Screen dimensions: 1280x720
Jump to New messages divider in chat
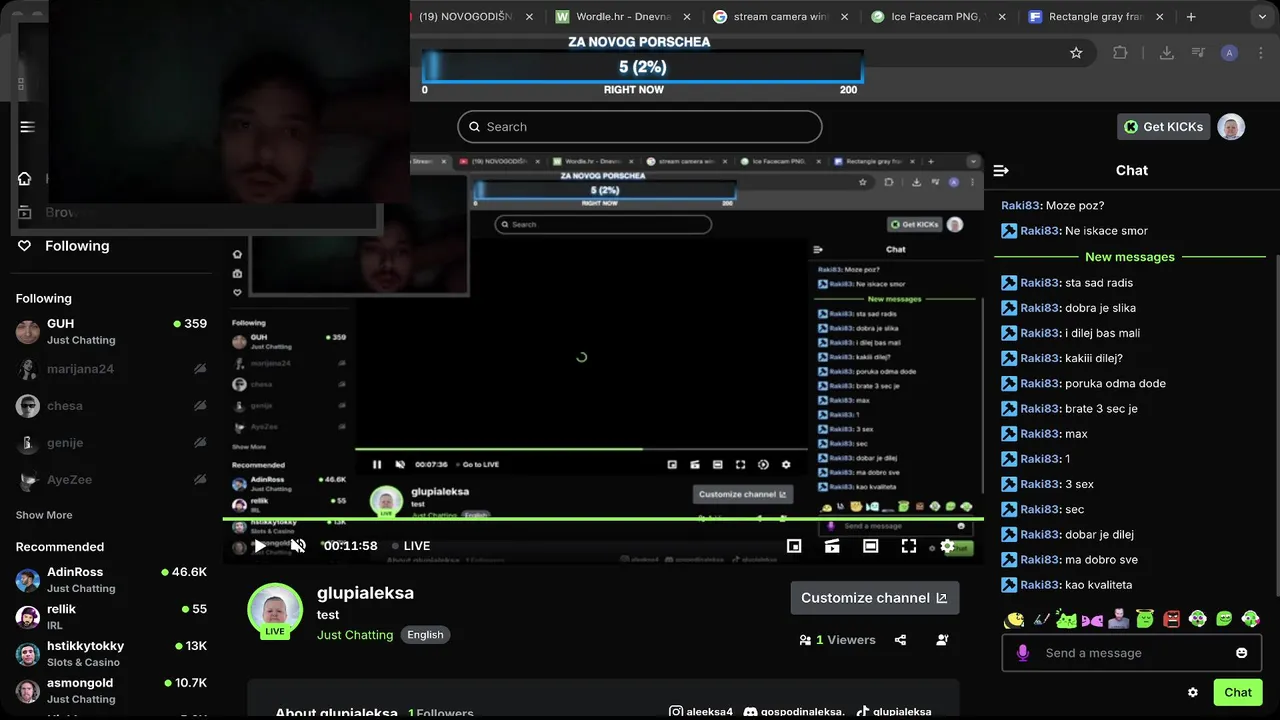coord(1130,257)
